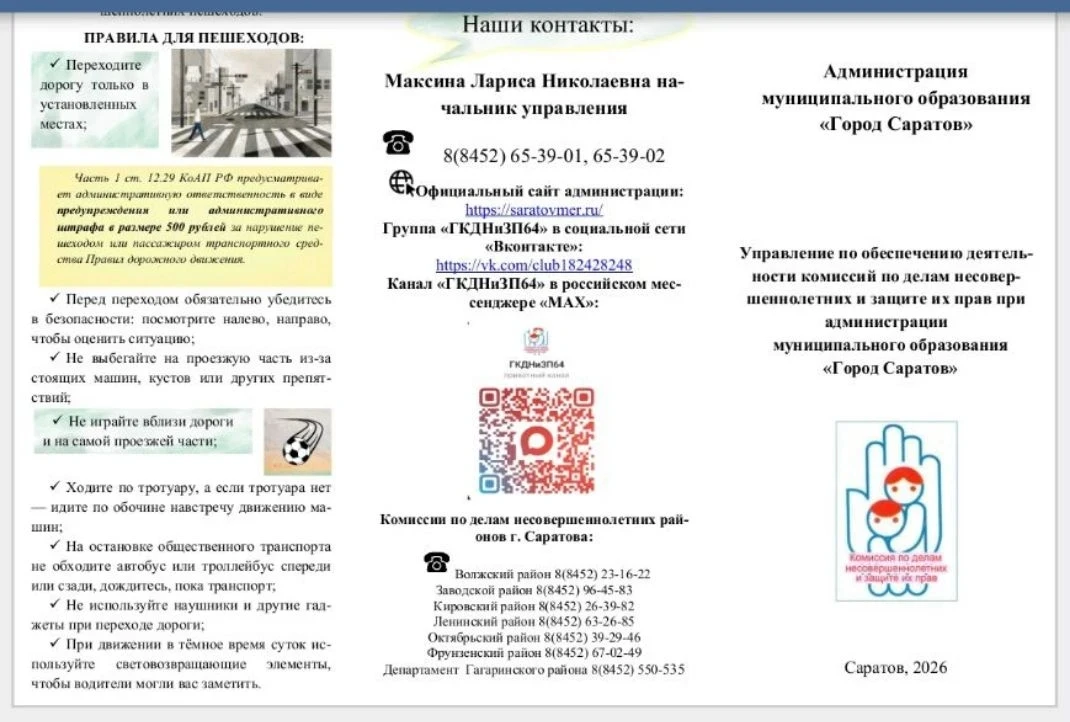Viewport: 1070px width, 722px height.
Task: Click the globe icon beside official site
Action: click(x=402, y=183)
